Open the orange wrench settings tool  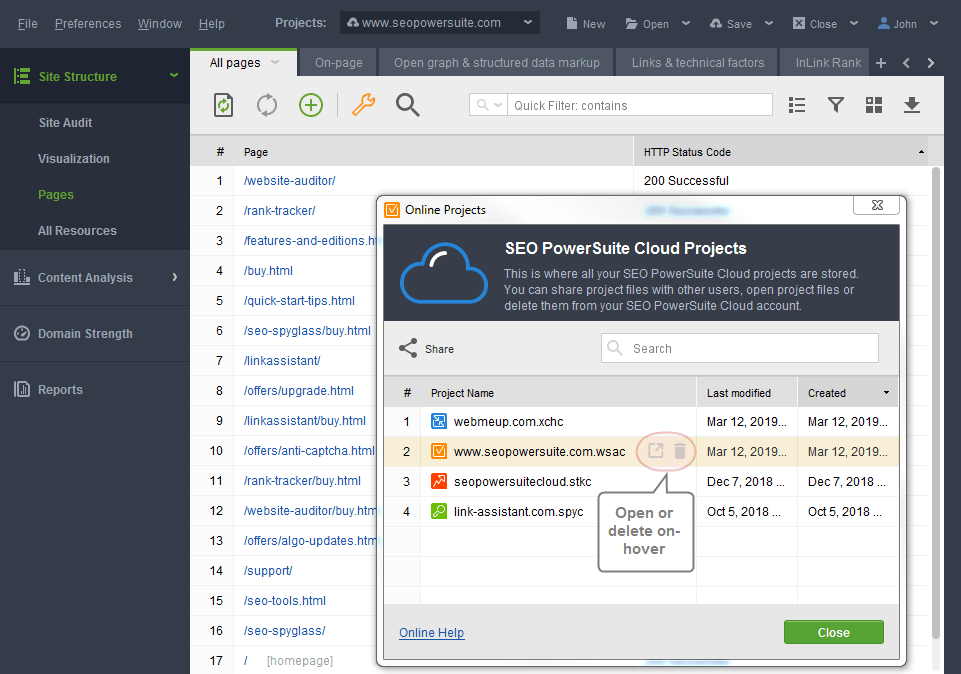click(363, 105)
